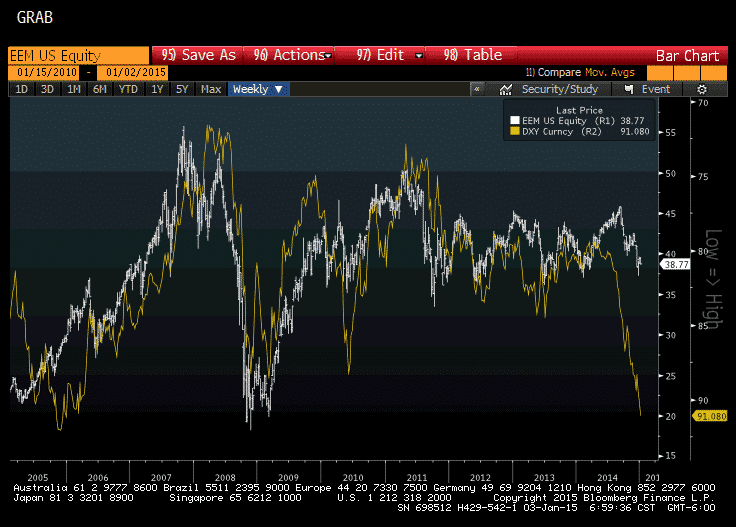This screenshot has height=527, width=736.
Task: Switch range to YTD
Action: coord(127,89)
